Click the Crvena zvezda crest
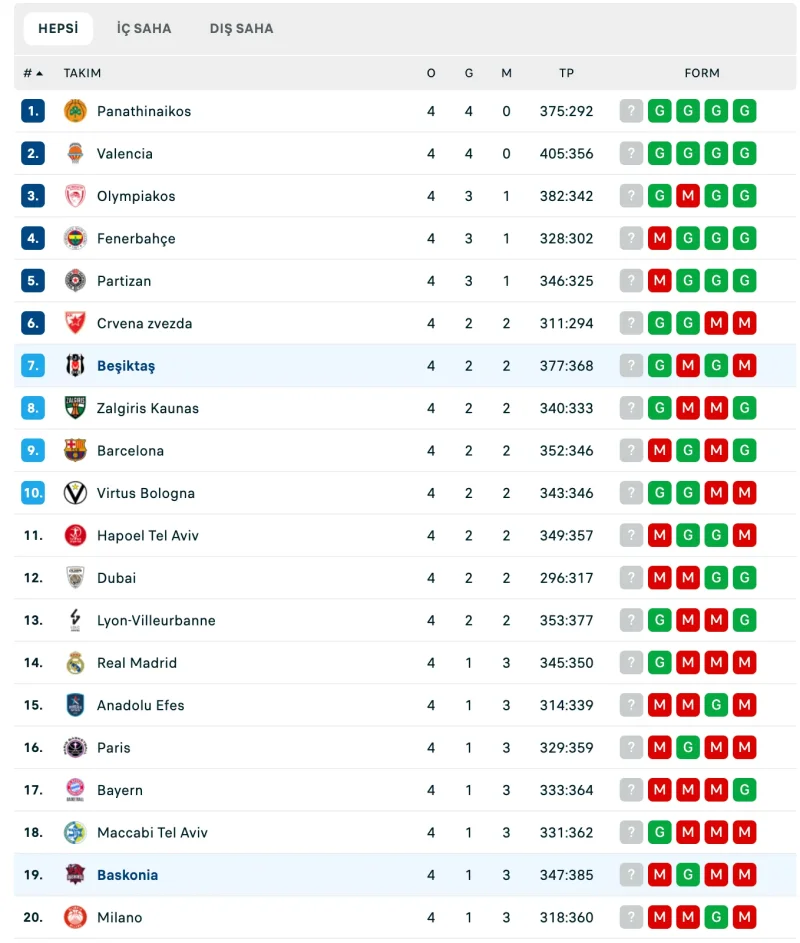The image size is (800, 943). pyautogui.click(x=75, y=324)
